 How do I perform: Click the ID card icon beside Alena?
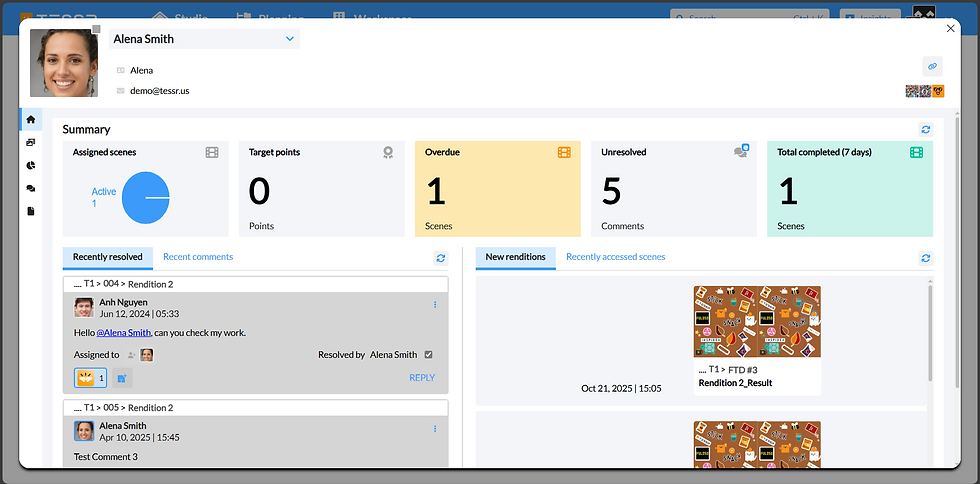click(121, 71)
